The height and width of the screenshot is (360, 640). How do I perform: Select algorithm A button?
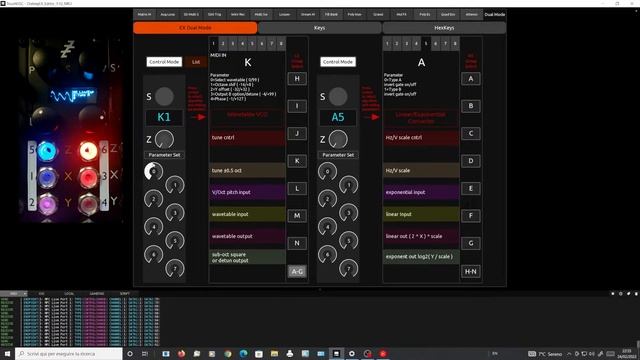pyautogui.click(x=471, y=79)
